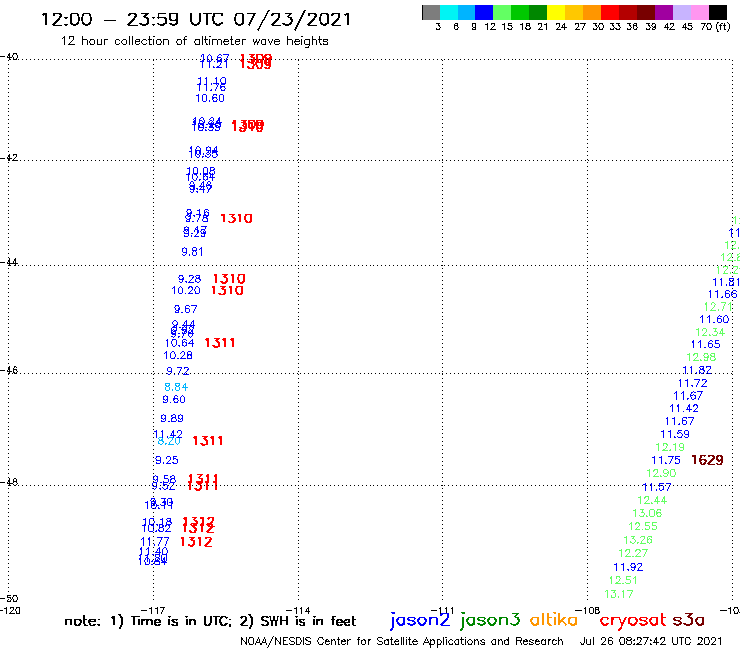Click the "-108" longitude axis label
This screenshot has height=650, width=740.
click(x=588, y=610)
